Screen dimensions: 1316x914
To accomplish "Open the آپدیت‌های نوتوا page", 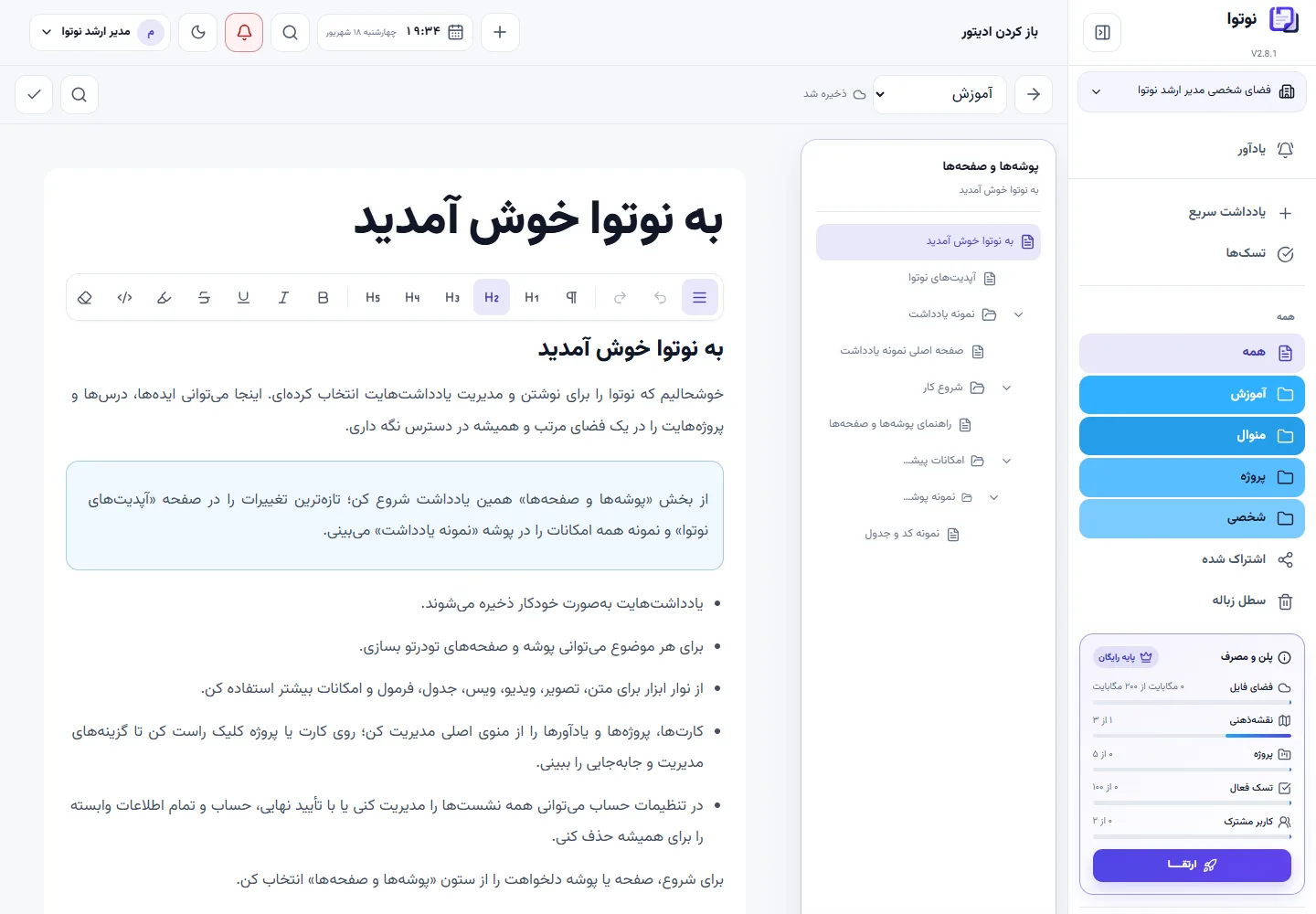I will pos(951,278).
